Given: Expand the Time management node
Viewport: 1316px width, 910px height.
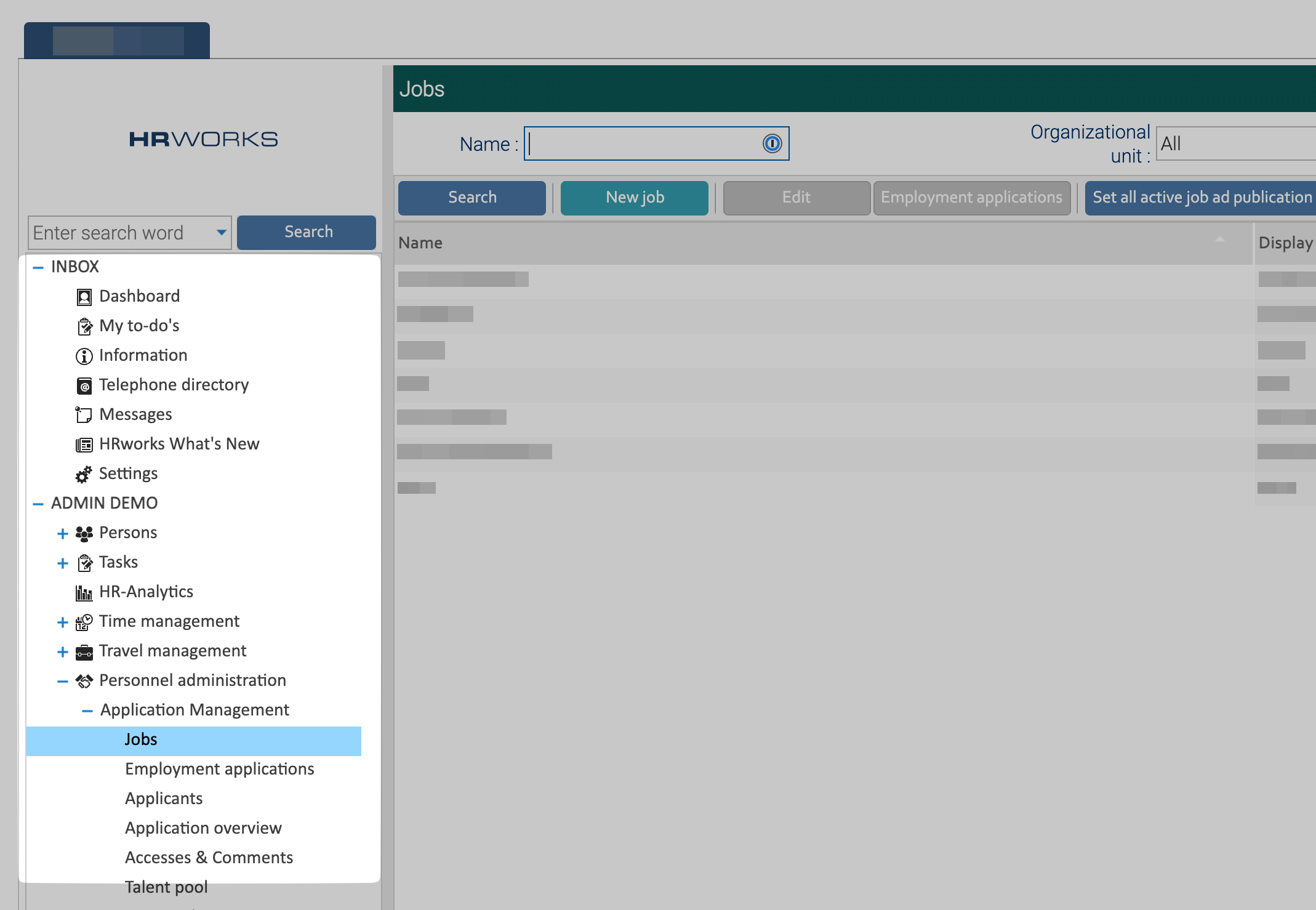Looking at the screenshot, I should (x=62, y=622).
